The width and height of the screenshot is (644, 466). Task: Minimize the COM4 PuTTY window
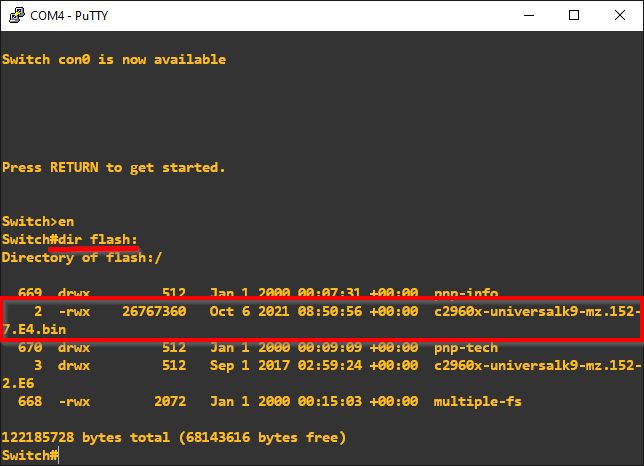pyautogui.click(x=528, y=15)
